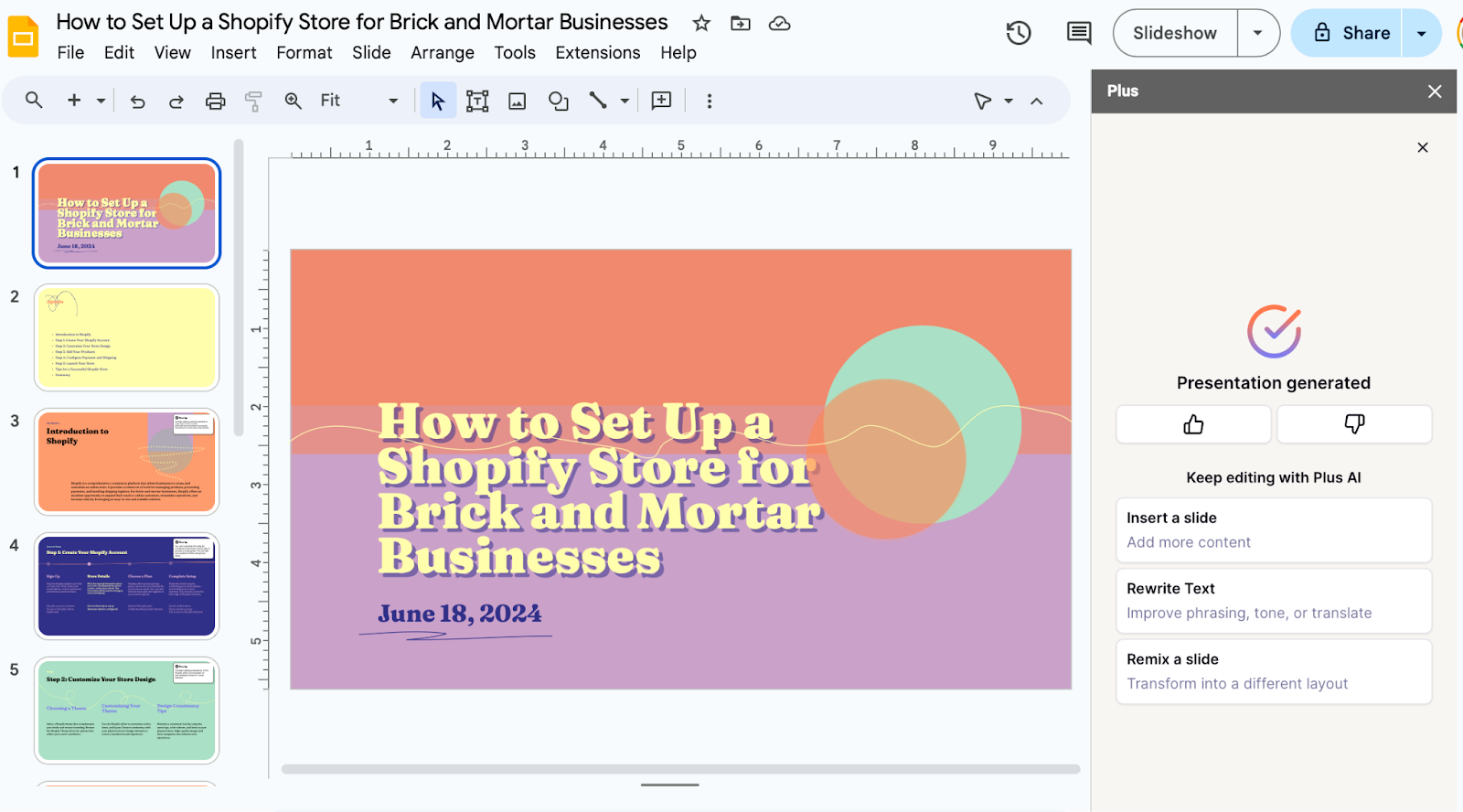Choose the select arrow cursor tool
Image resolution: width=1463 pixels, height=812 pixels.
point(438,101)
